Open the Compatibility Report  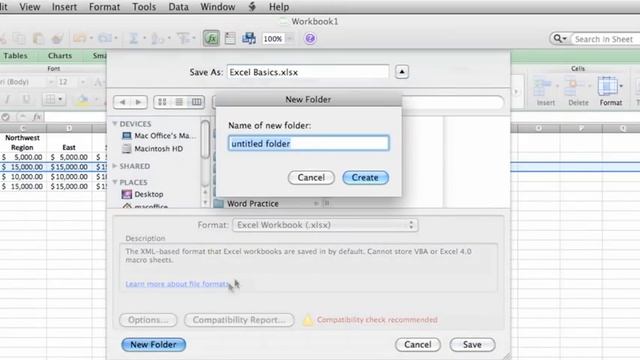click(239, 320)
